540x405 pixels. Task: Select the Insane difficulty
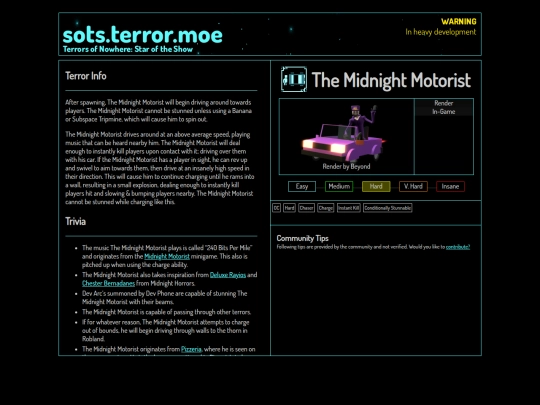(450, 186)
